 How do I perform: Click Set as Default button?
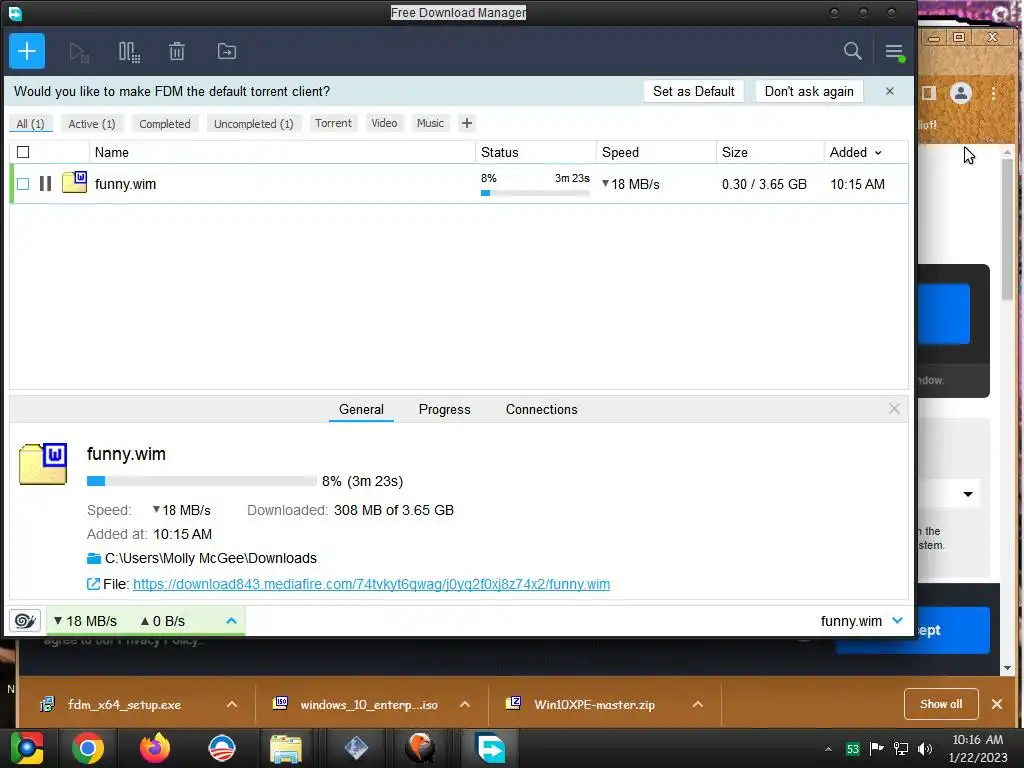point(694,91)
